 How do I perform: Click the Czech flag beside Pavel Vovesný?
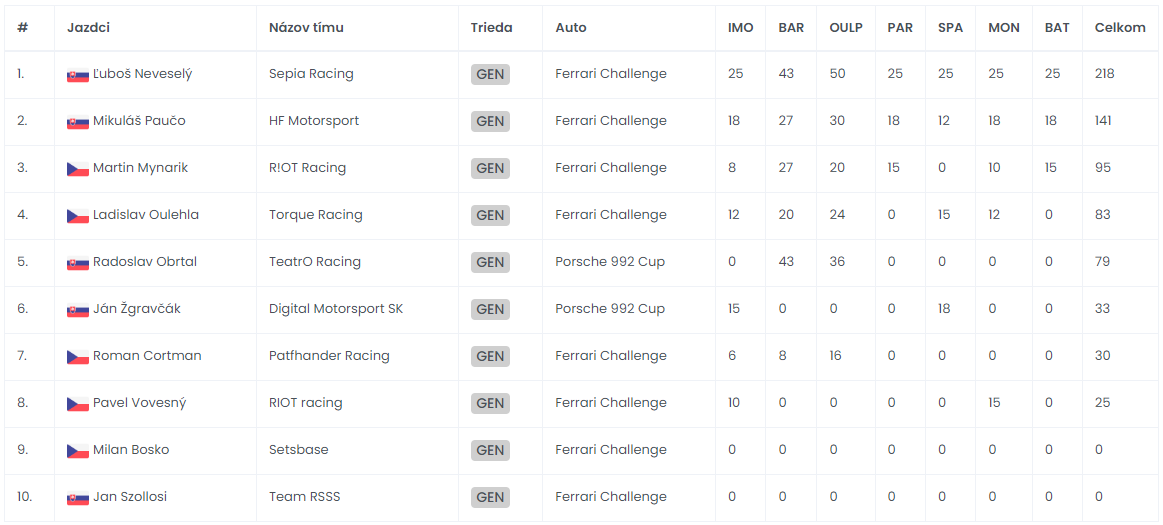coord(78,403)
